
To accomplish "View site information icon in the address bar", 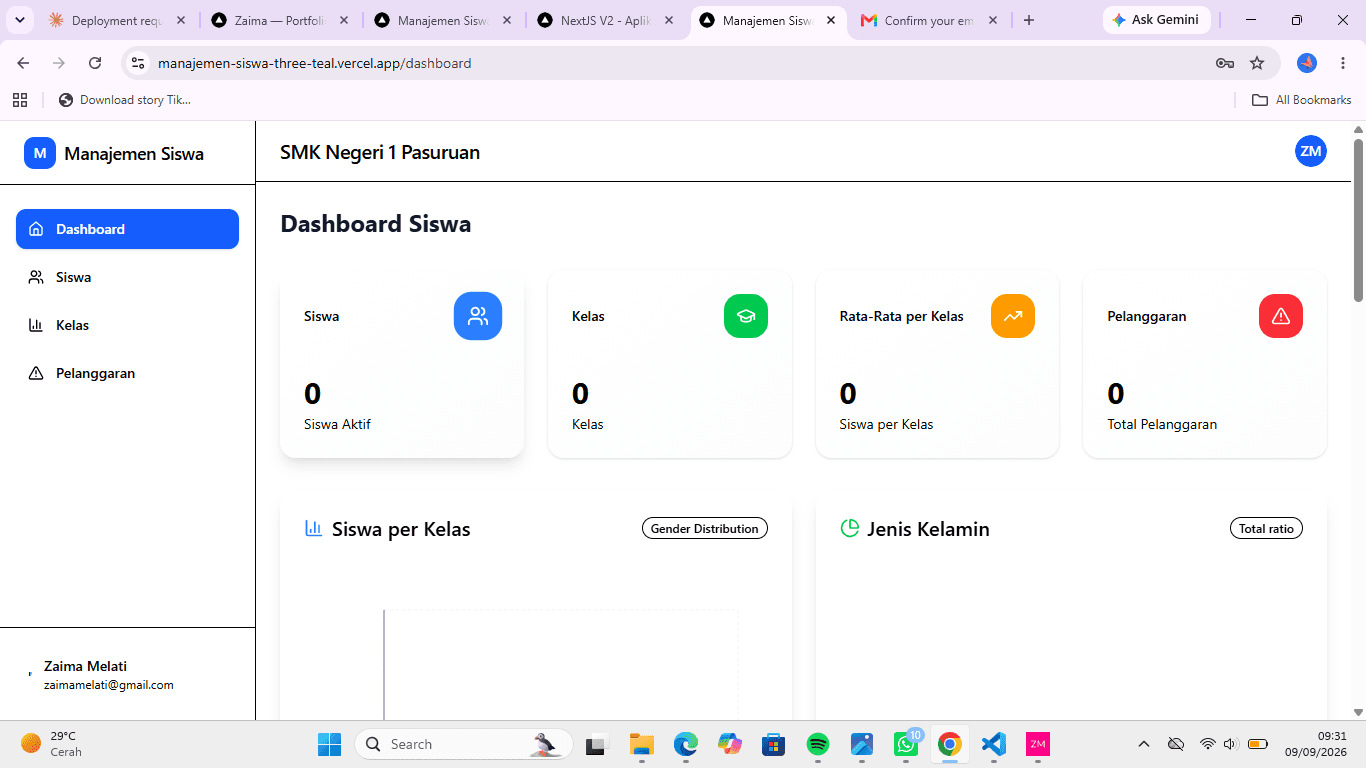I will pyautogui.click(x=139, y=63).
